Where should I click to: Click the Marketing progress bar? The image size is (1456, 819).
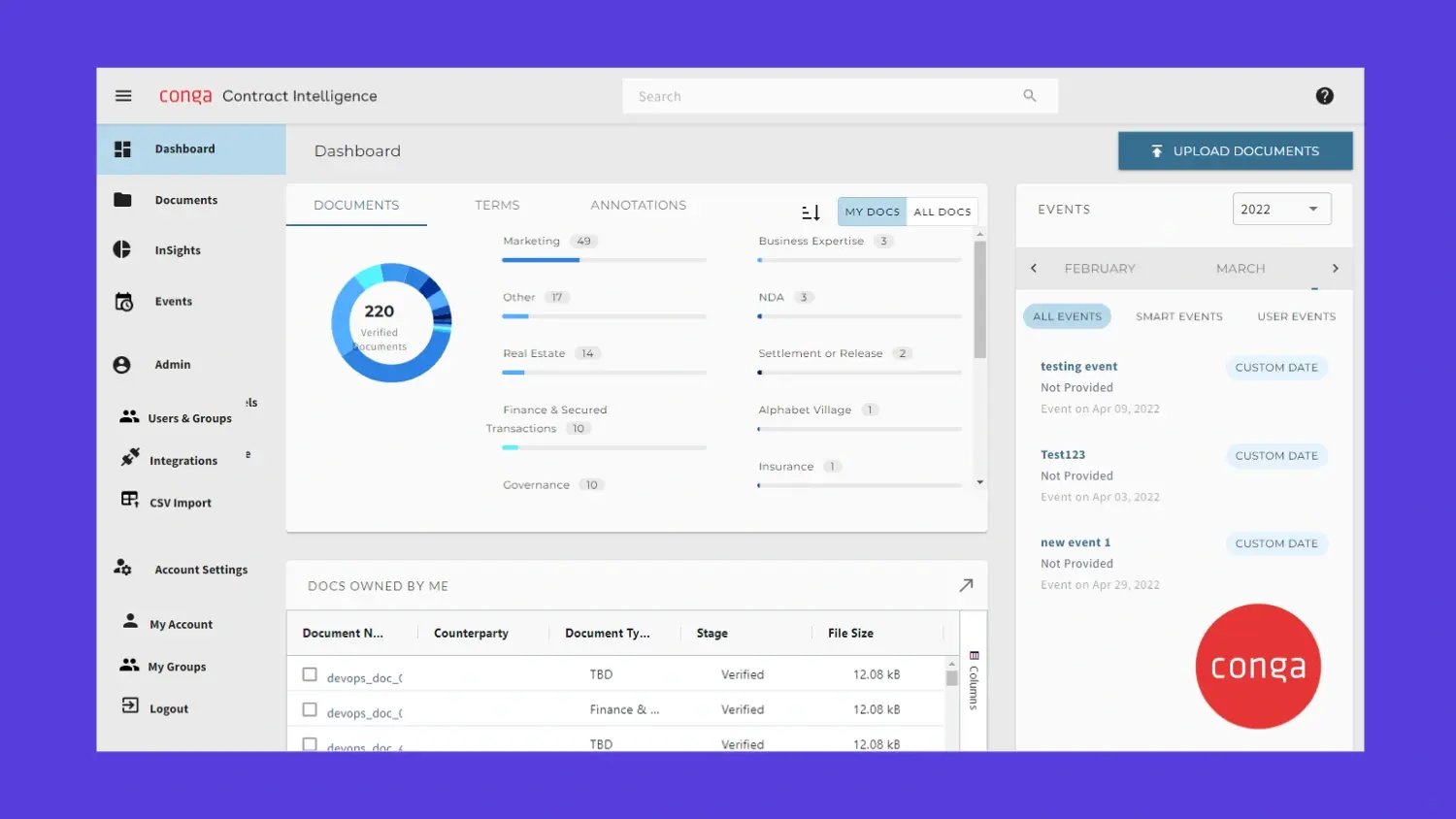[x=604, y=260]
